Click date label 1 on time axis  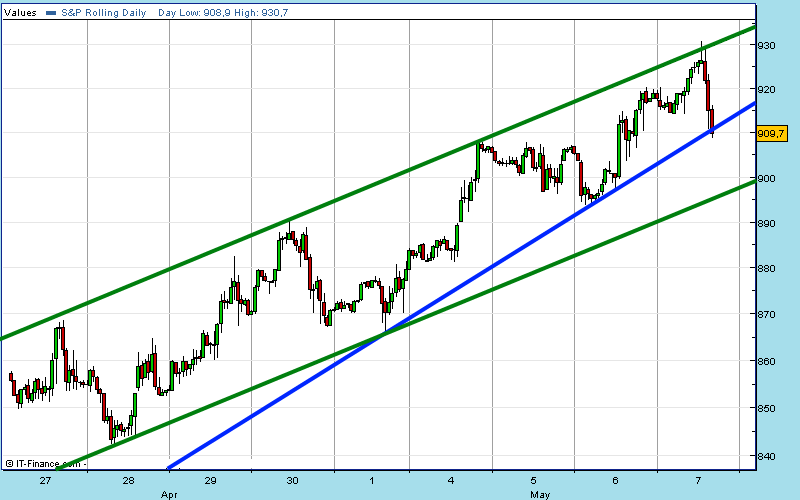tap(372, 481)
